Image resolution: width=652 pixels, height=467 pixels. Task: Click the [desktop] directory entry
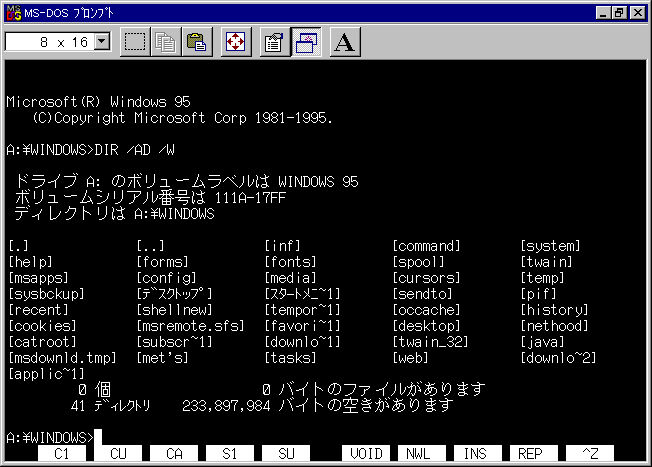pyautogui.click(x=426, y=326)
